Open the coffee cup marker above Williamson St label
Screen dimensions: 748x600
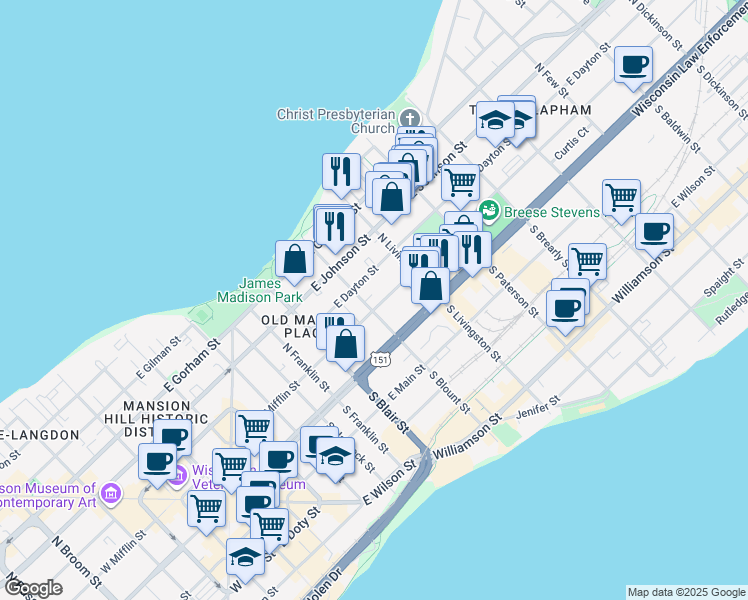tap(654, 233)
